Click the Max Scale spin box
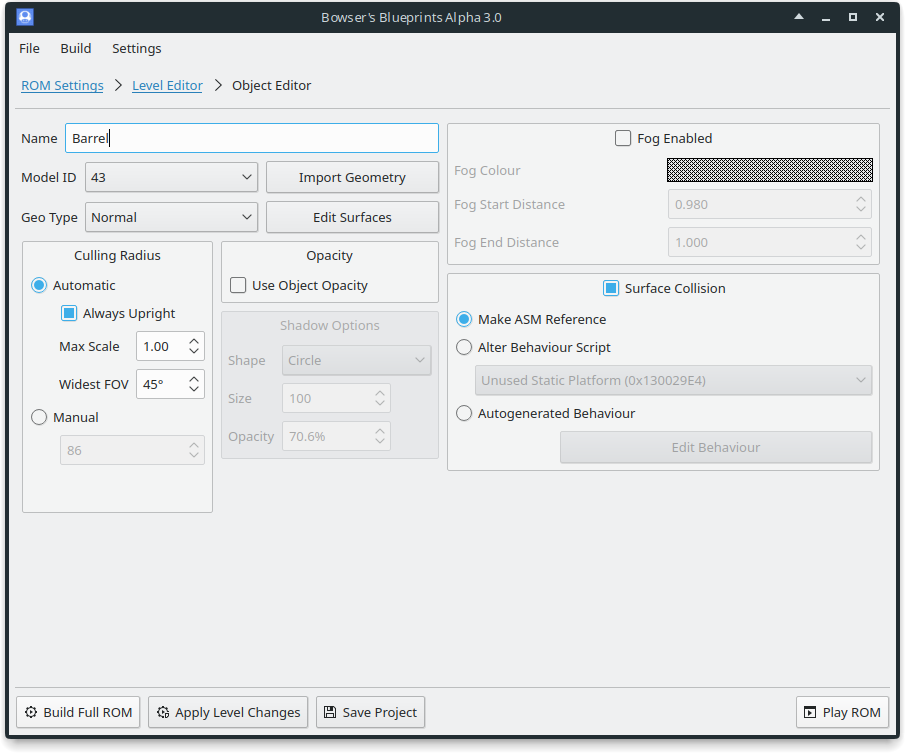The image size is (905, 753). tap(170, 346)
